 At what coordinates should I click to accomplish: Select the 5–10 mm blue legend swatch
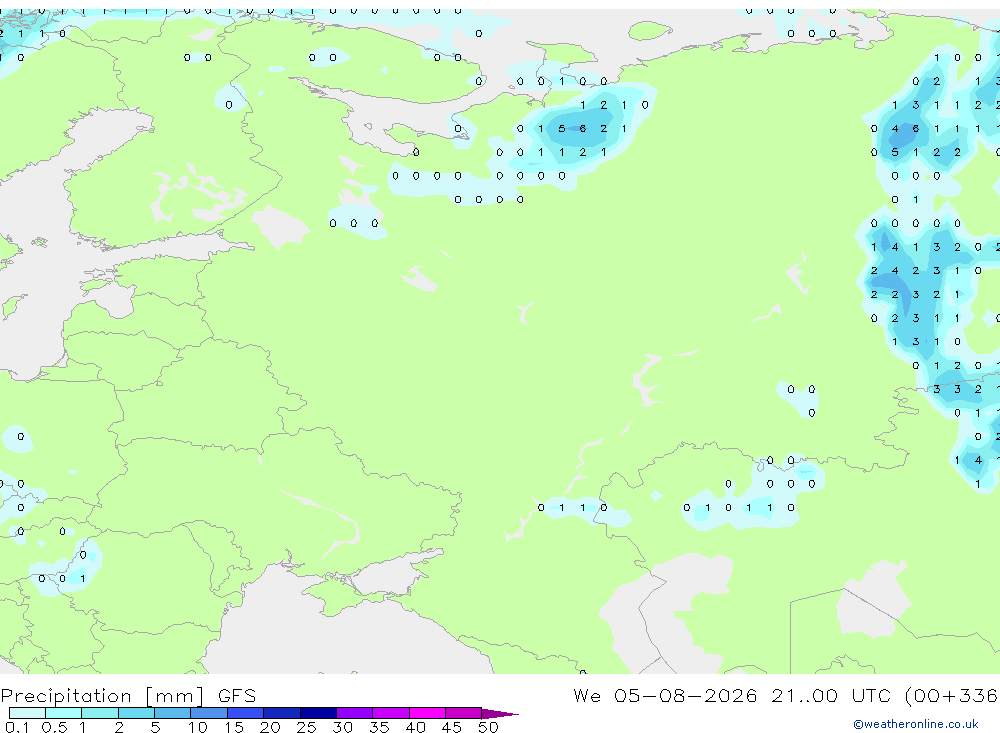tap(172, 713)
